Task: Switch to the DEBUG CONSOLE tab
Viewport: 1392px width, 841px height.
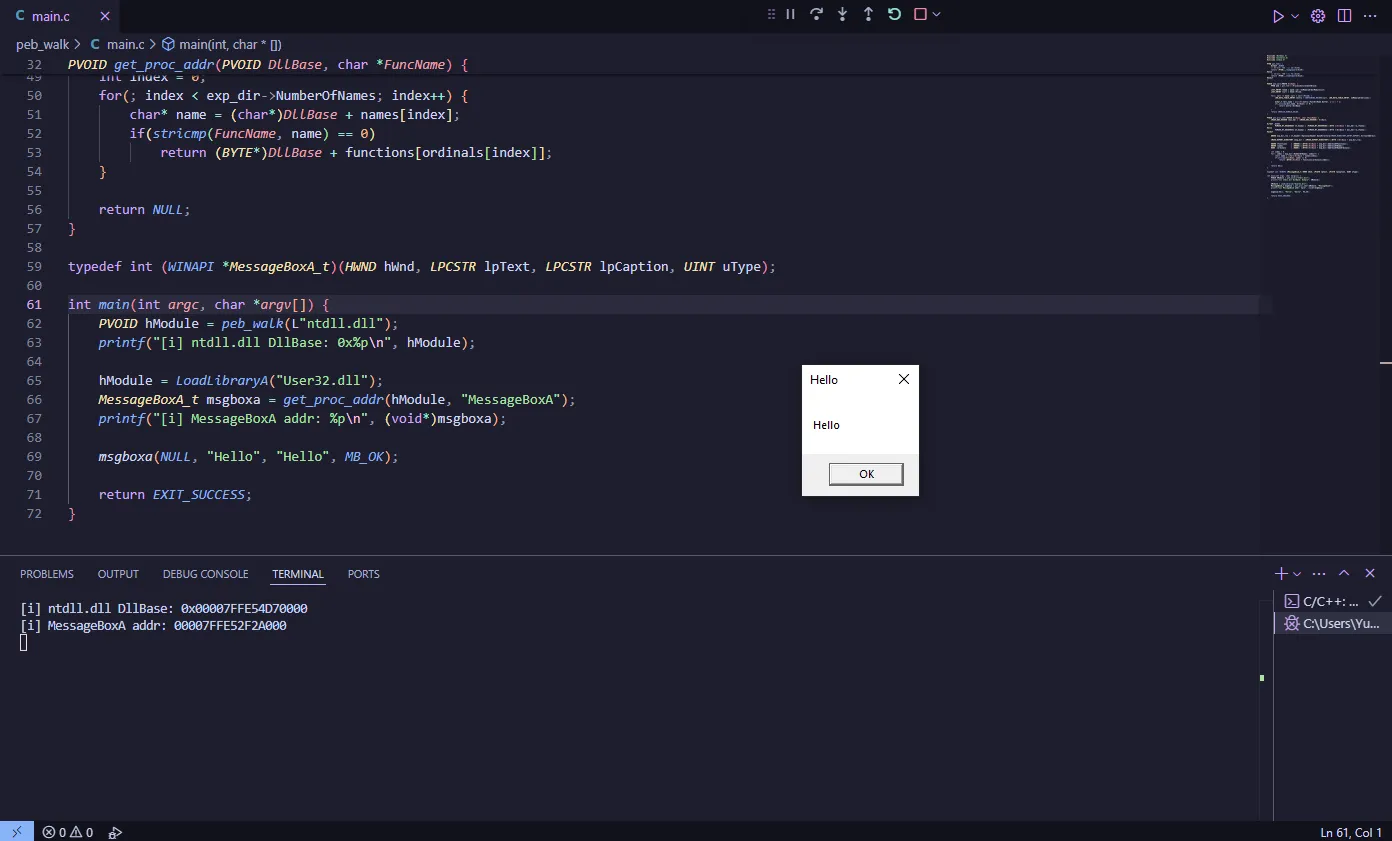Action: tap(205, 574)
